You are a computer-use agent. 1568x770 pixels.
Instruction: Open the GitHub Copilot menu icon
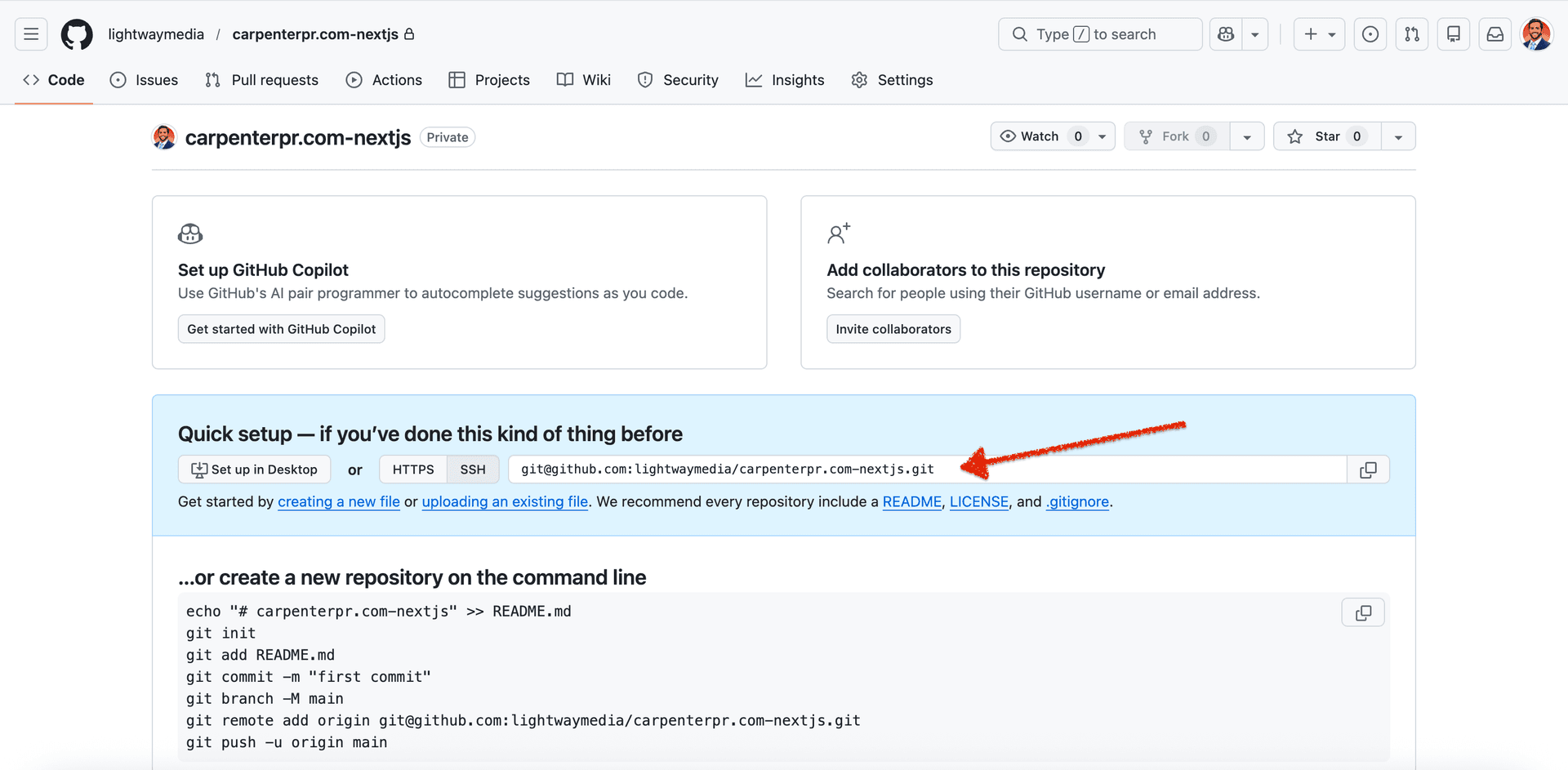1225,34
